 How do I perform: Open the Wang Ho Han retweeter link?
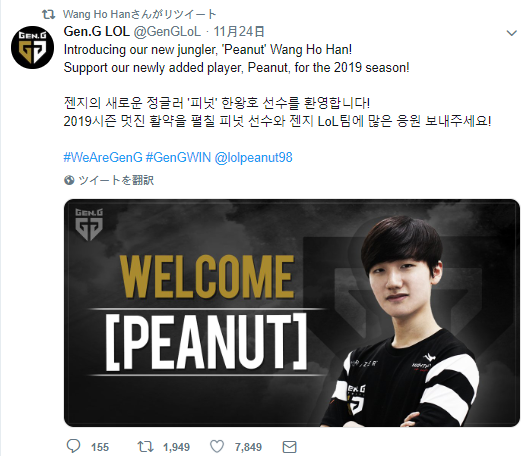coord(139,14)
